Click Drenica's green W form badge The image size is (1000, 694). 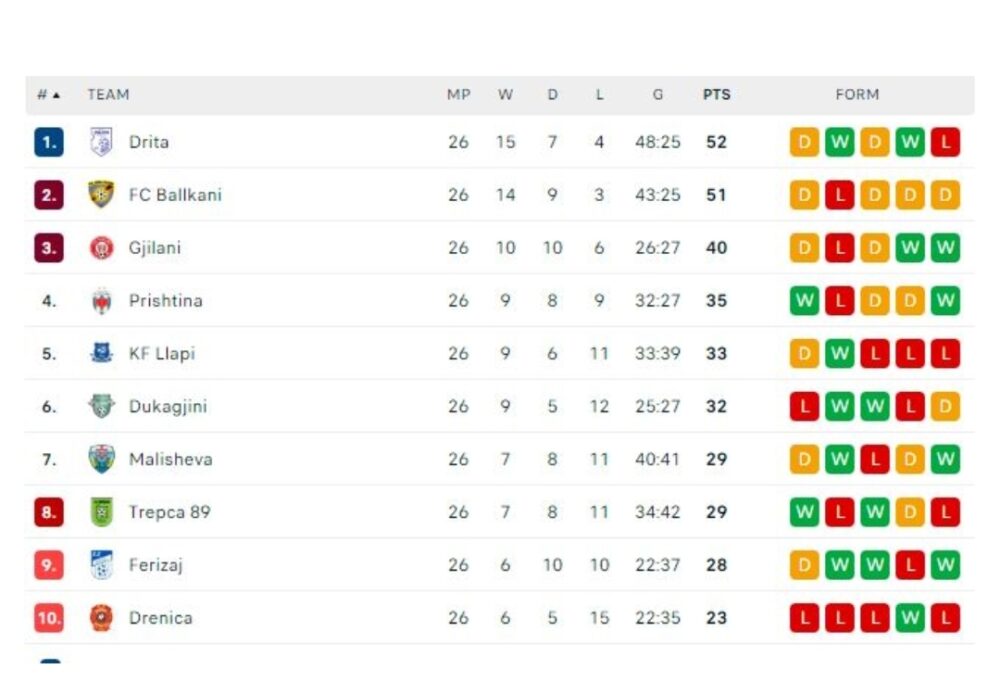point(910,617)
